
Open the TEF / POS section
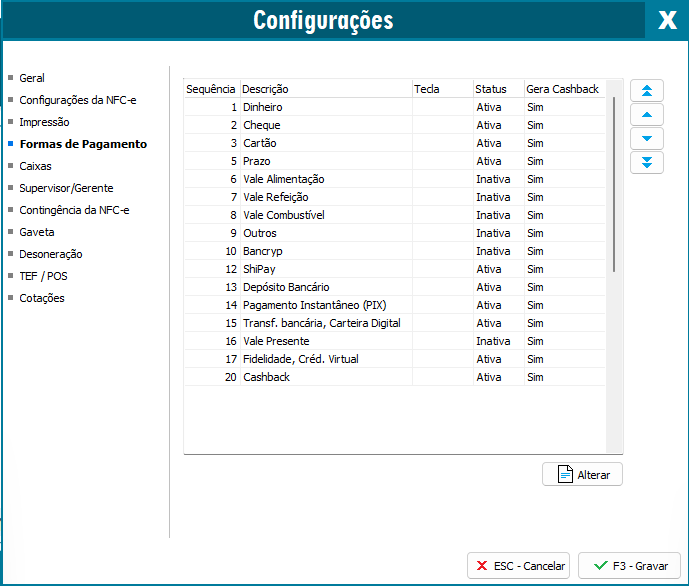(43, 276)
